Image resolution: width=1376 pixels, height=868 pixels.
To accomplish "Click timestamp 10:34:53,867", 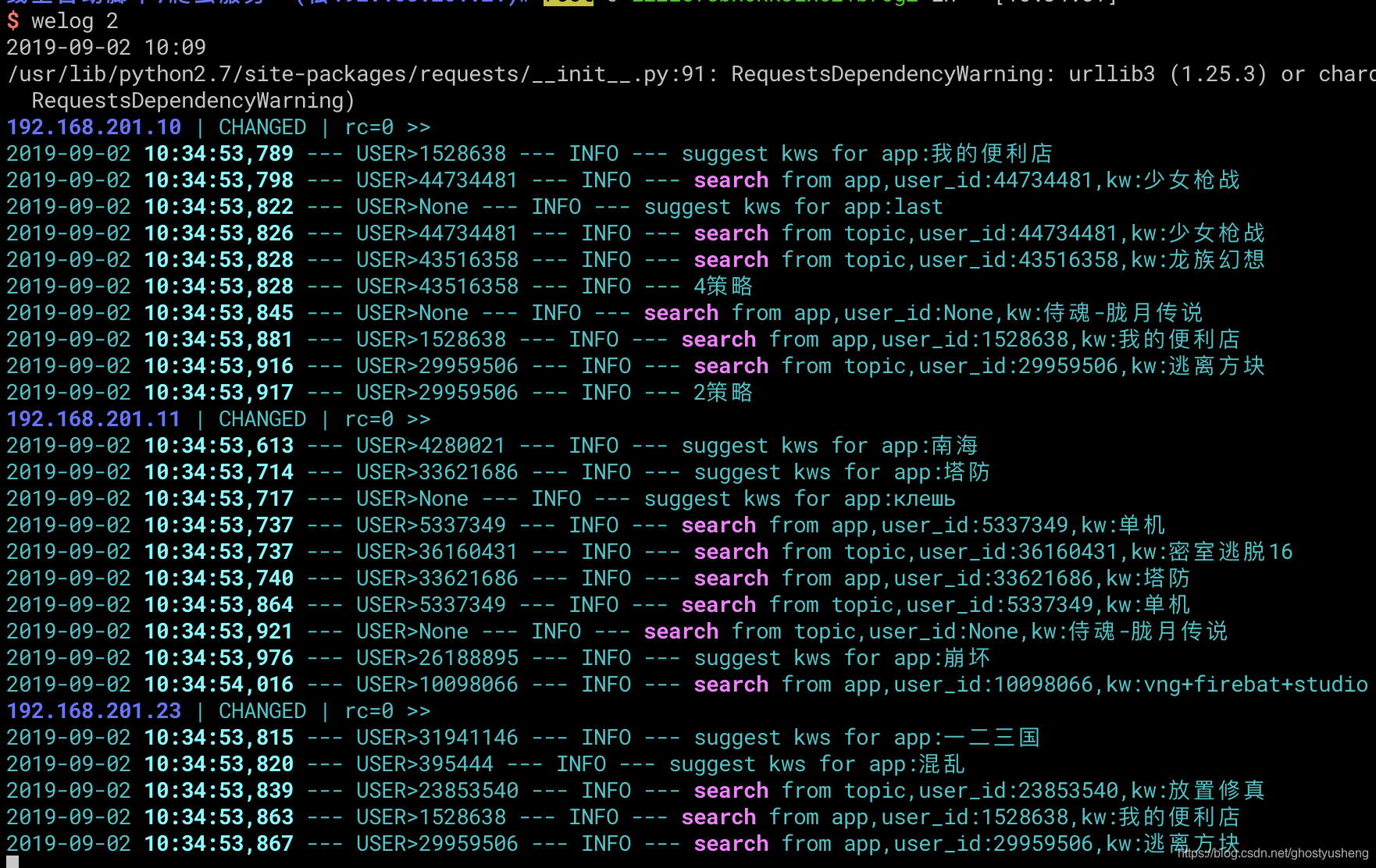I will (219, 844).
